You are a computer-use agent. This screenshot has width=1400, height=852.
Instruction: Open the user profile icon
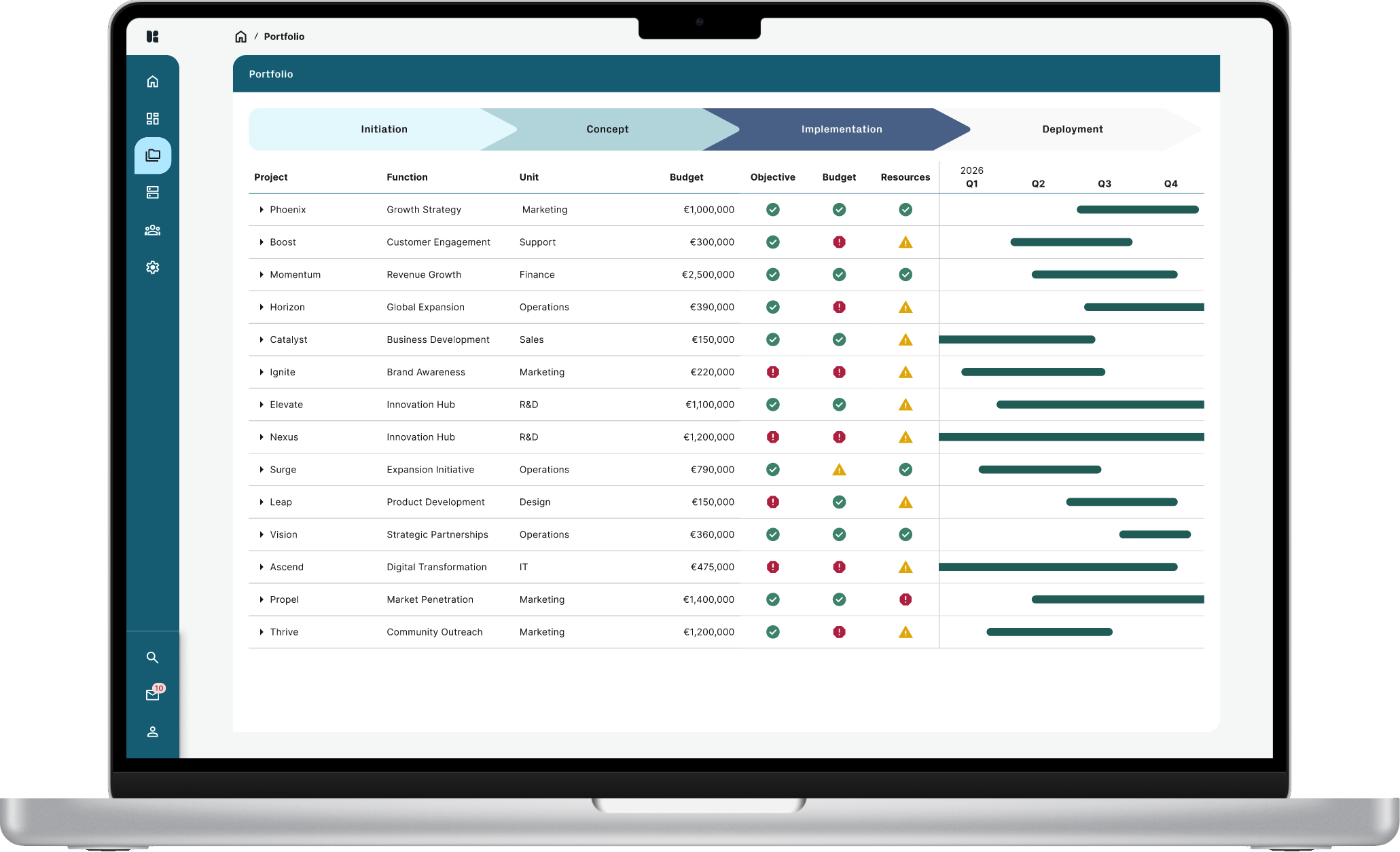point(153,732)
